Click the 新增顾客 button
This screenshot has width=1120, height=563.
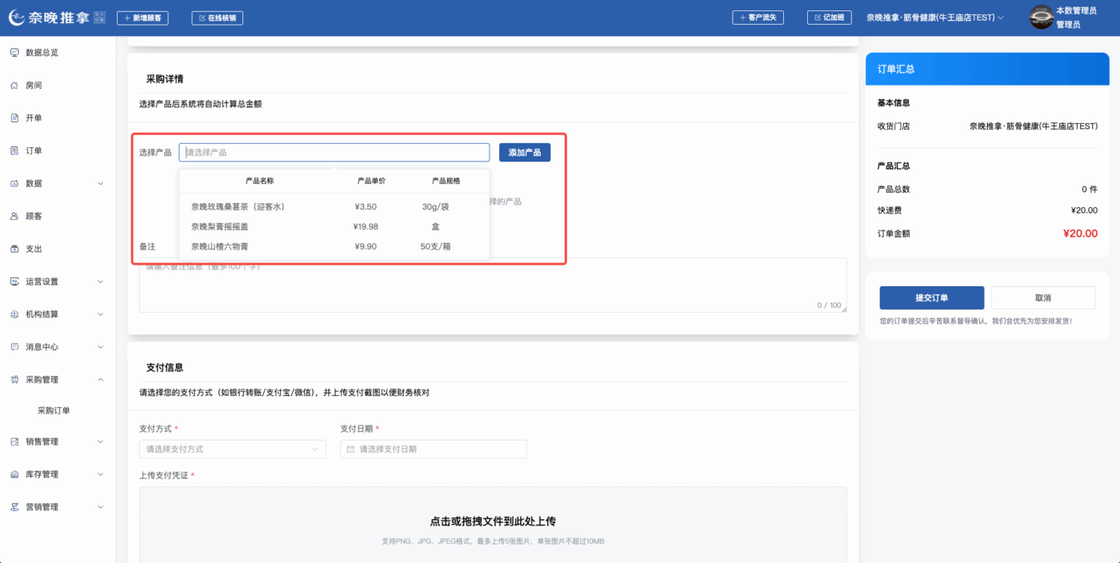(143, 18)
